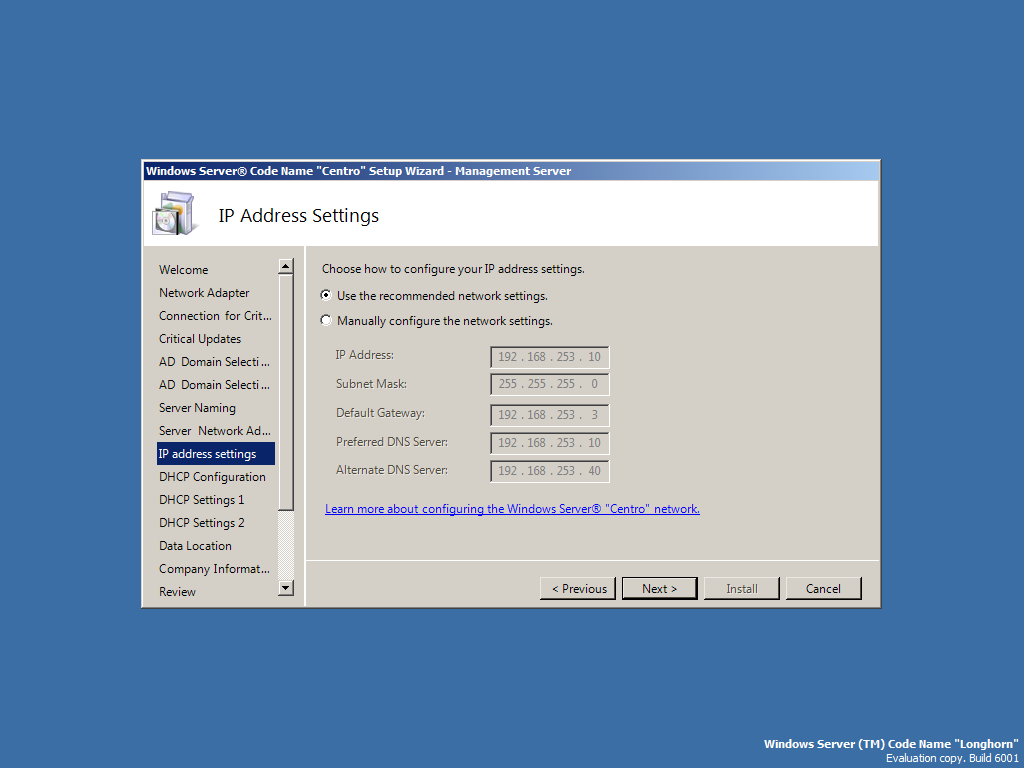This screenshot has width=1024, height=768.
Task: Open the DHCP Configuration step
Action: 212,477
